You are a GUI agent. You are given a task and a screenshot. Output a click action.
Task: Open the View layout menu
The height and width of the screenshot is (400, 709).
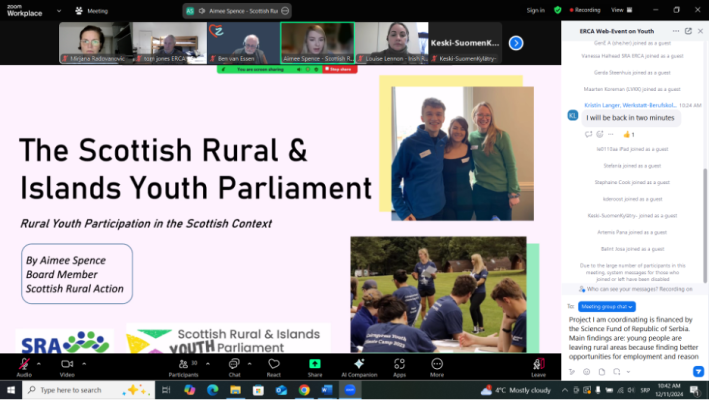point(620,10)
